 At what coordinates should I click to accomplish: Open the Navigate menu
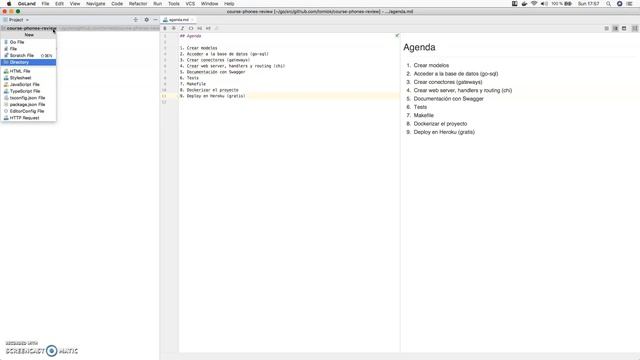(x=96, y=4)
